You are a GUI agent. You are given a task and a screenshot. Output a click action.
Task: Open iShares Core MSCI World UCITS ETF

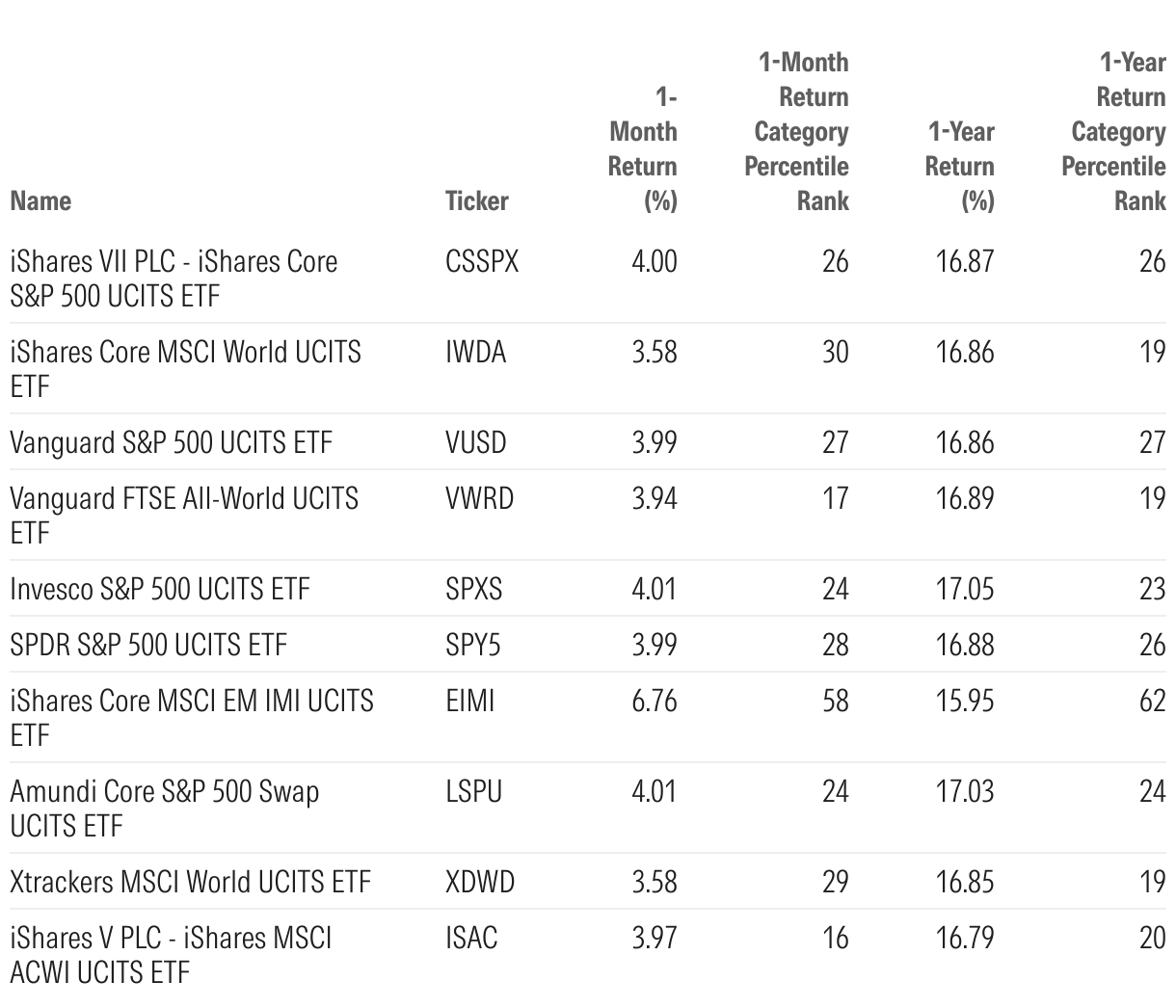185,368
